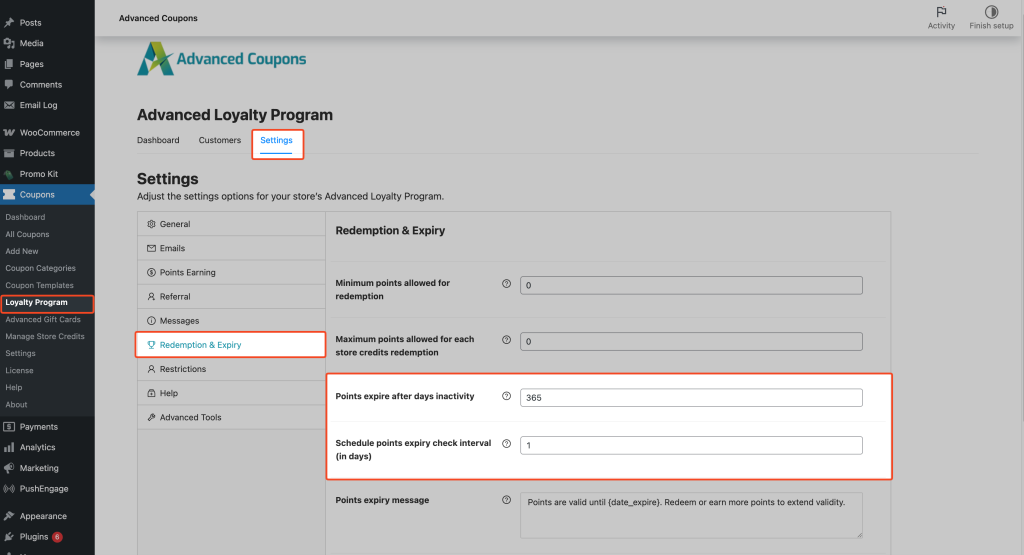Click the Plugins update count badge
This screenshot has width=1024, height=555.
57,537
